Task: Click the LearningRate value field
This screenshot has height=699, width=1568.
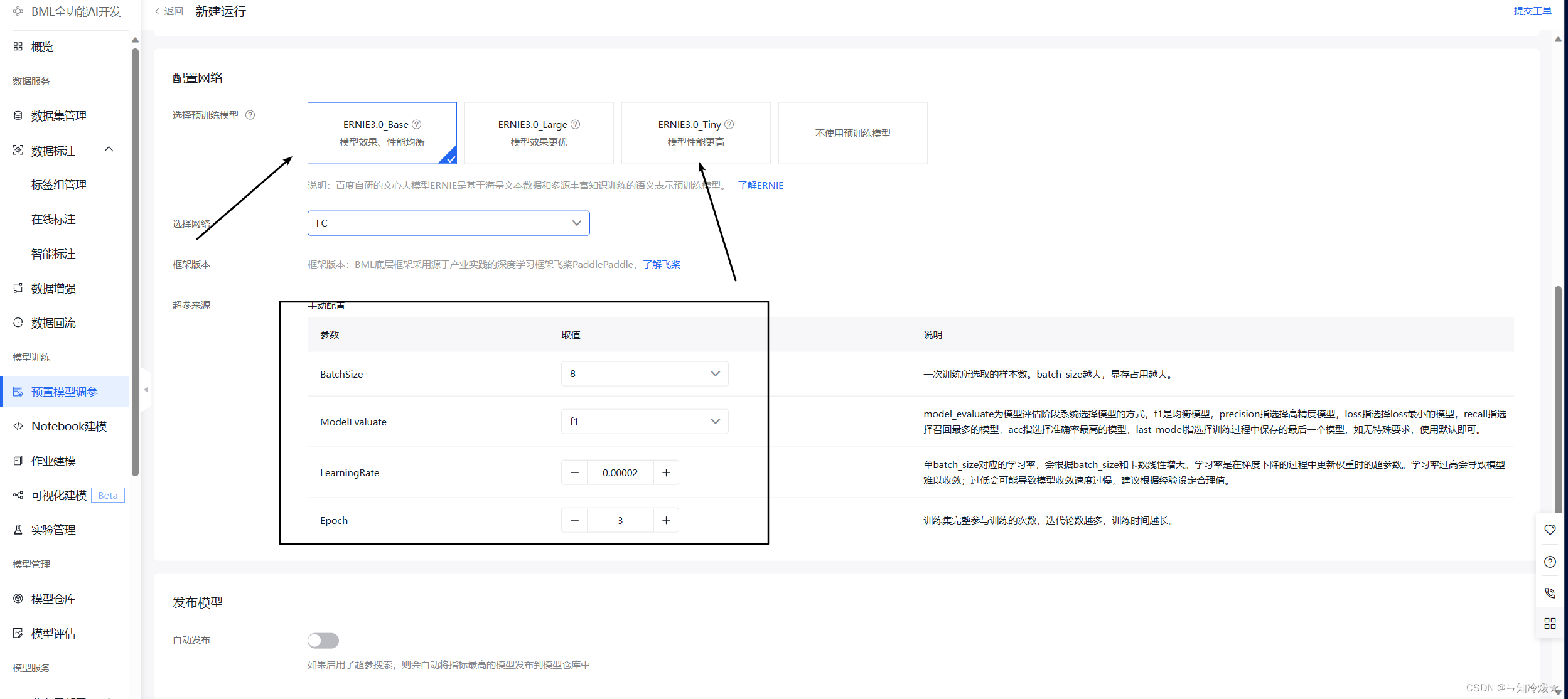Action: point(620,472)
